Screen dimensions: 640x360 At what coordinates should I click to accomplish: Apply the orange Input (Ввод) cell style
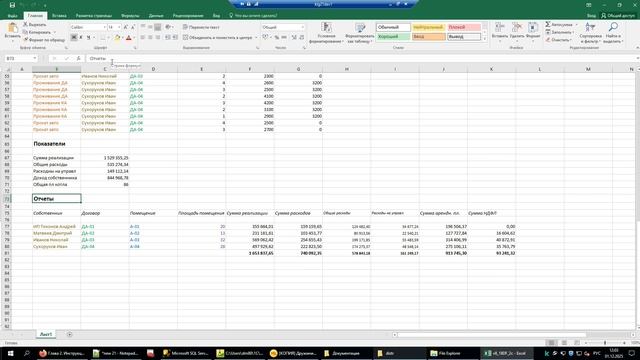pyautogui.click(x=428, y=37)
